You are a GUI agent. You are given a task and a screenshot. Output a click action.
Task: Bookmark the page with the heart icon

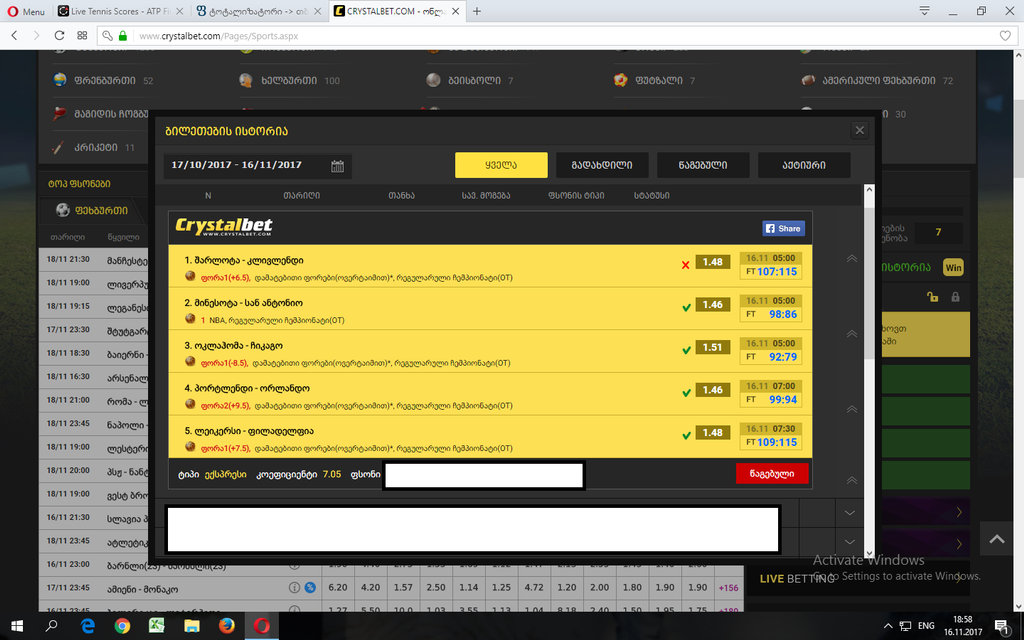(x=1006, y=36)
